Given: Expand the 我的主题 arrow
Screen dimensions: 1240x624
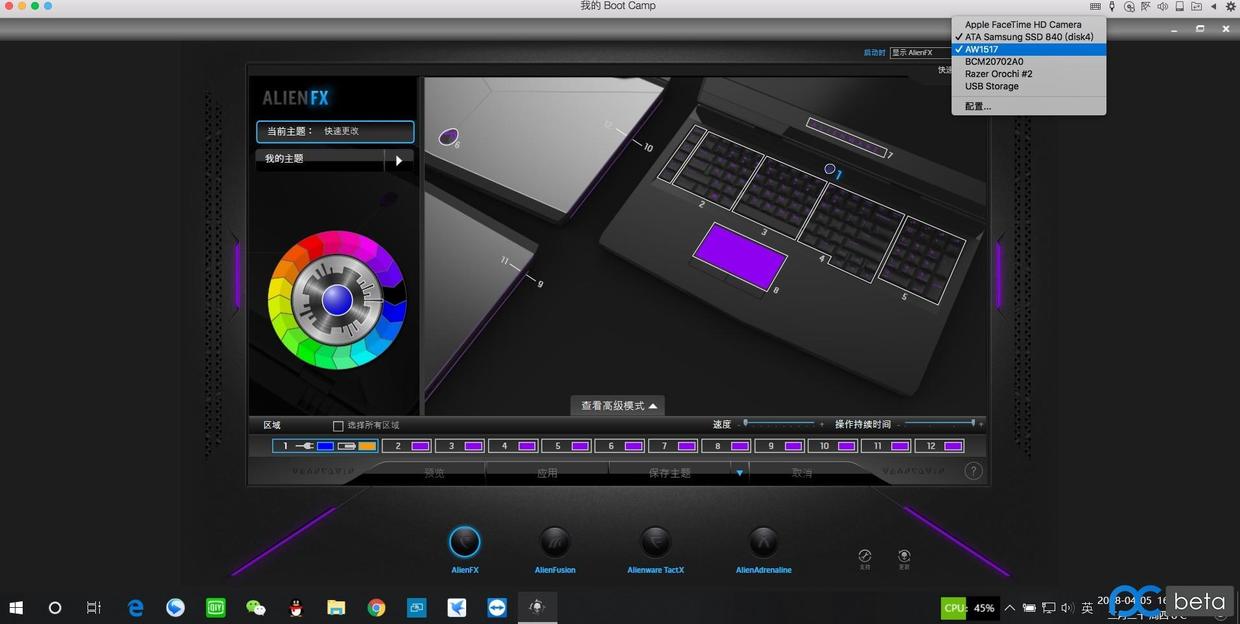Looking at the screenshot, I should point(399,160).
